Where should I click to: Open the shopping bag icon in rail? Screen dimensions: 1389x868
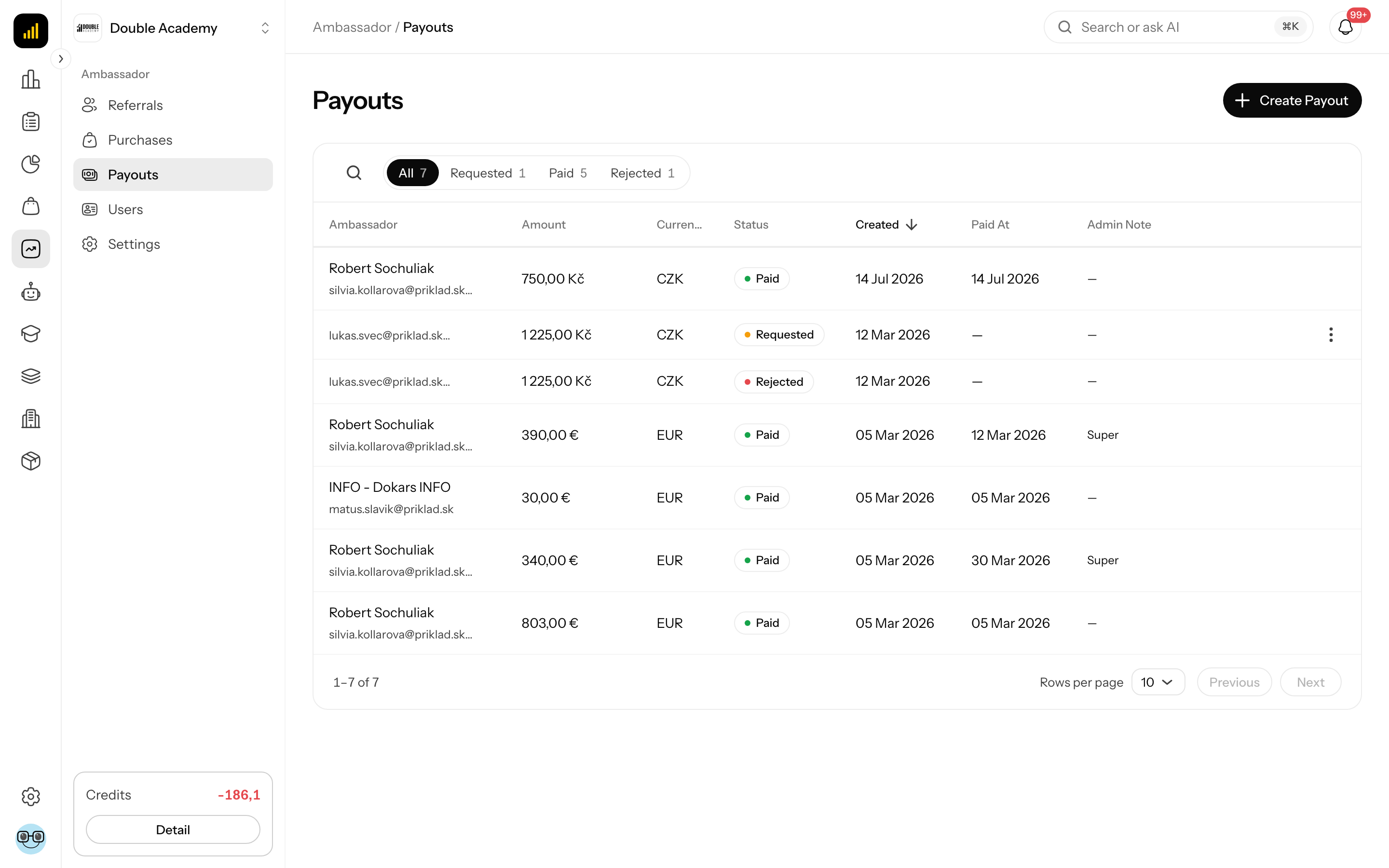(x=30, y=207)
